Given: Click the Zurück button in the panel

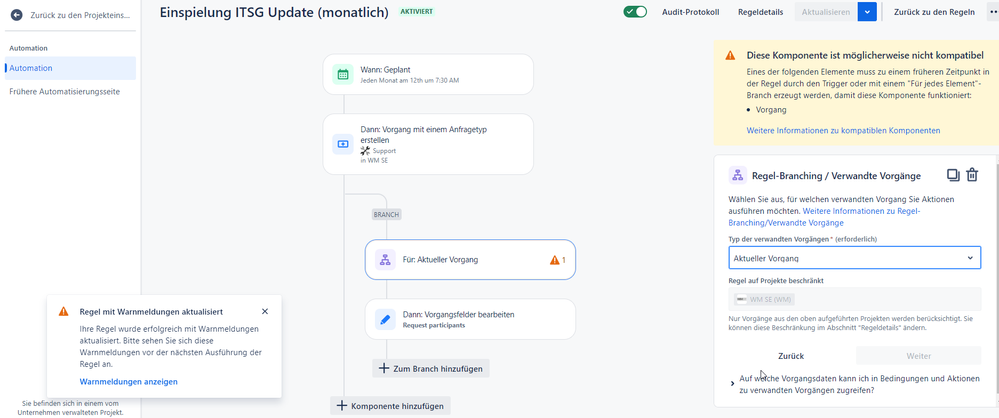Looking at the screenshot, I should pyautogui.click(x=791, y=356).
